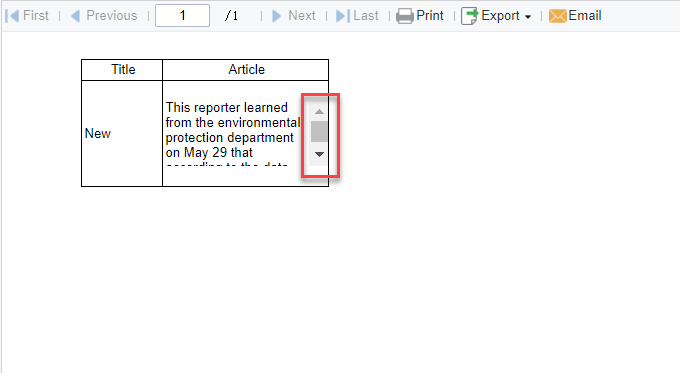Image resolution: width=680 pixels, height=373 pixels.
Task: Click the 'New' title cell
Action: pyautogui.click(x=122, y=133)
